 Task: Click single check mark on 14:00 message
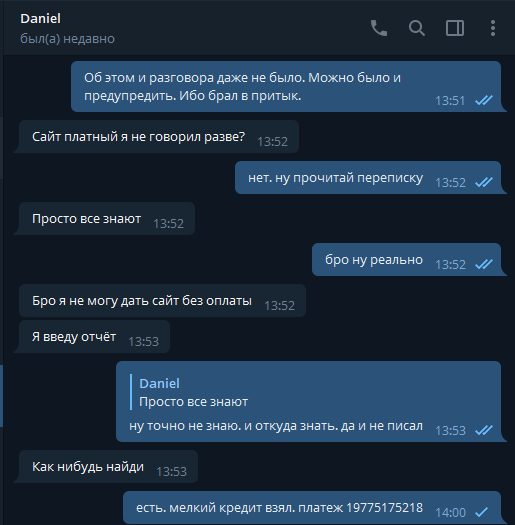[x=482, y=512]
